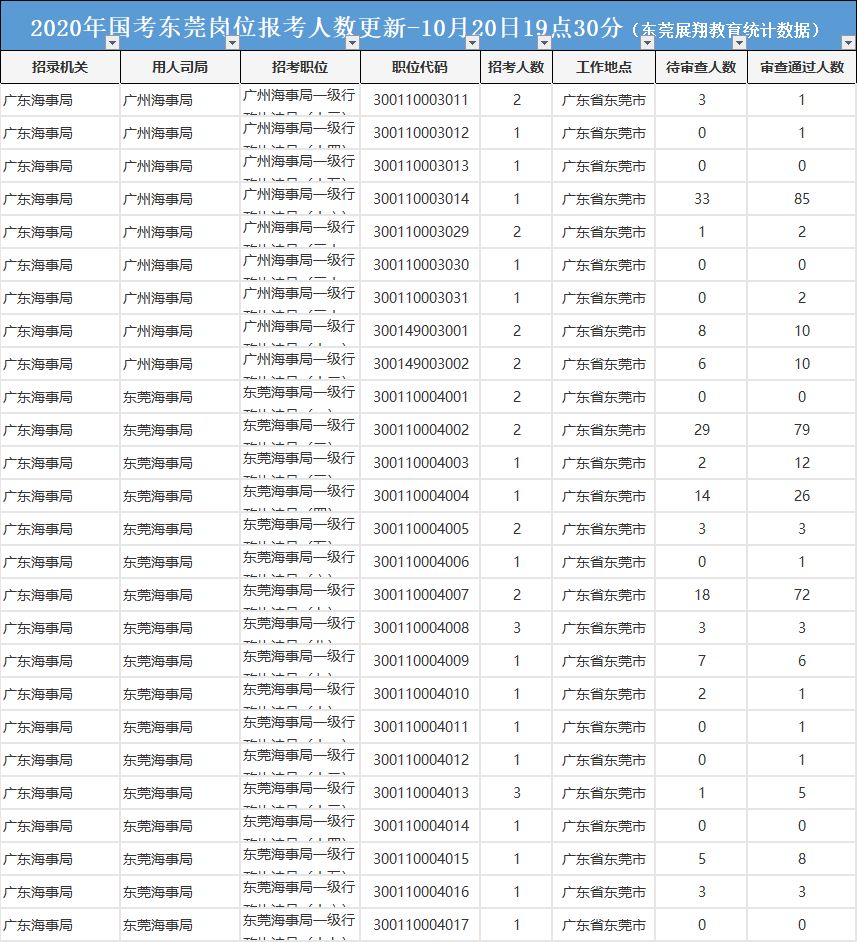The height and width of the screenshot is (942, 857).
Task: Open filter dropdown above 职位代码 column
Action: (473, 43)
